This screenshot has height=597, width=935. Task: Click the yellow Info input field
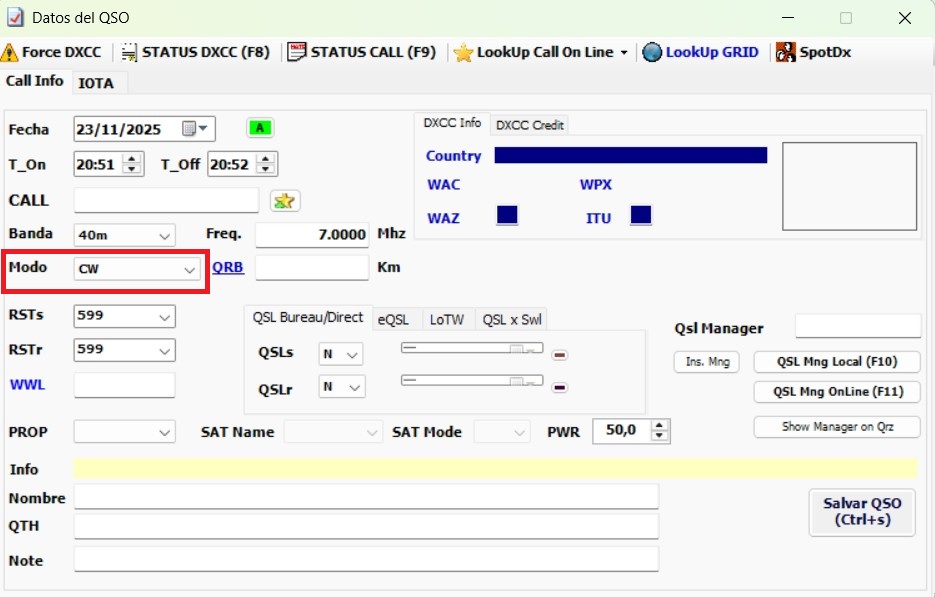pyautogui.click(x=495, y=468)
